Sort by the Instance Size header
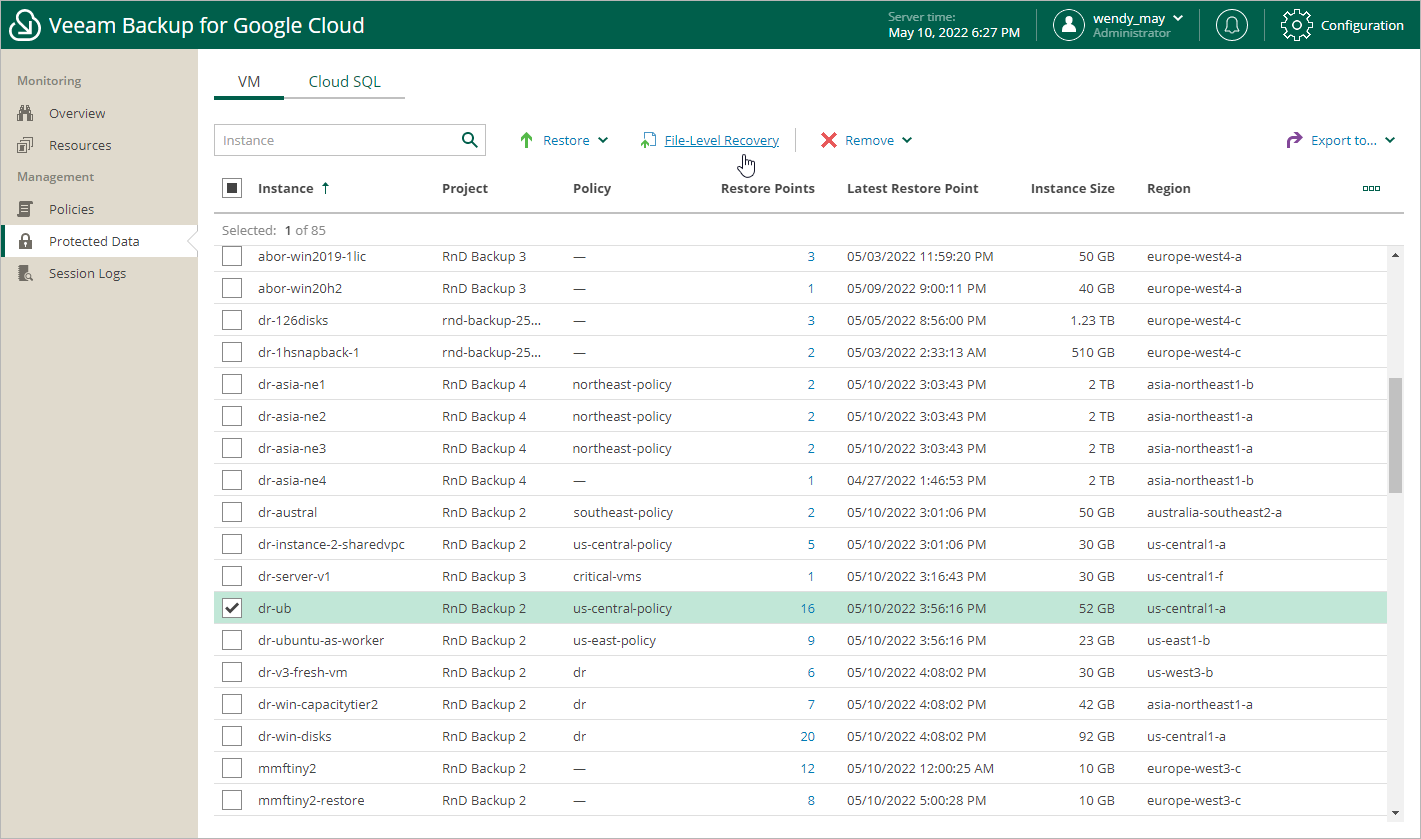 [1072, 188]
